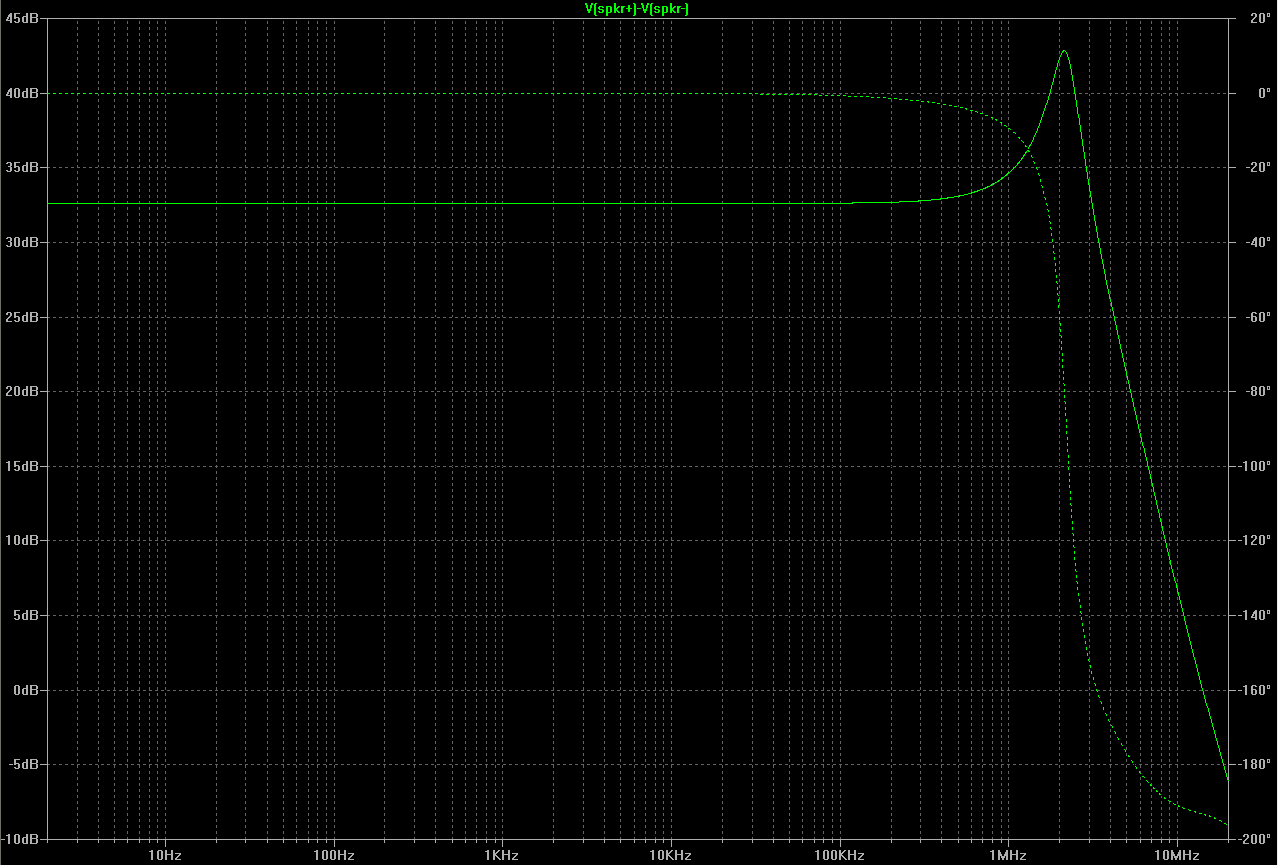
Task: Click the 100KHz frequency axis label
Action: click(839, 856)
